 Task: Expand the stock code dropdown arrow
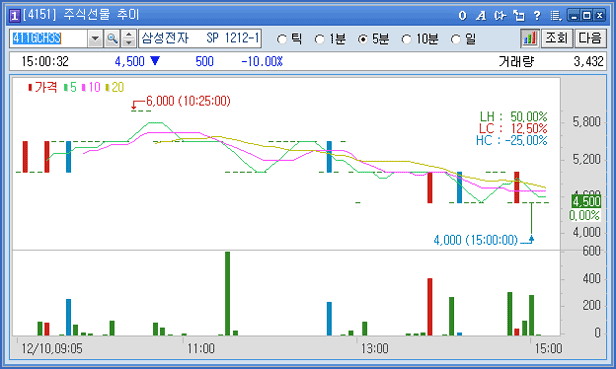click(x=95, y=39)
